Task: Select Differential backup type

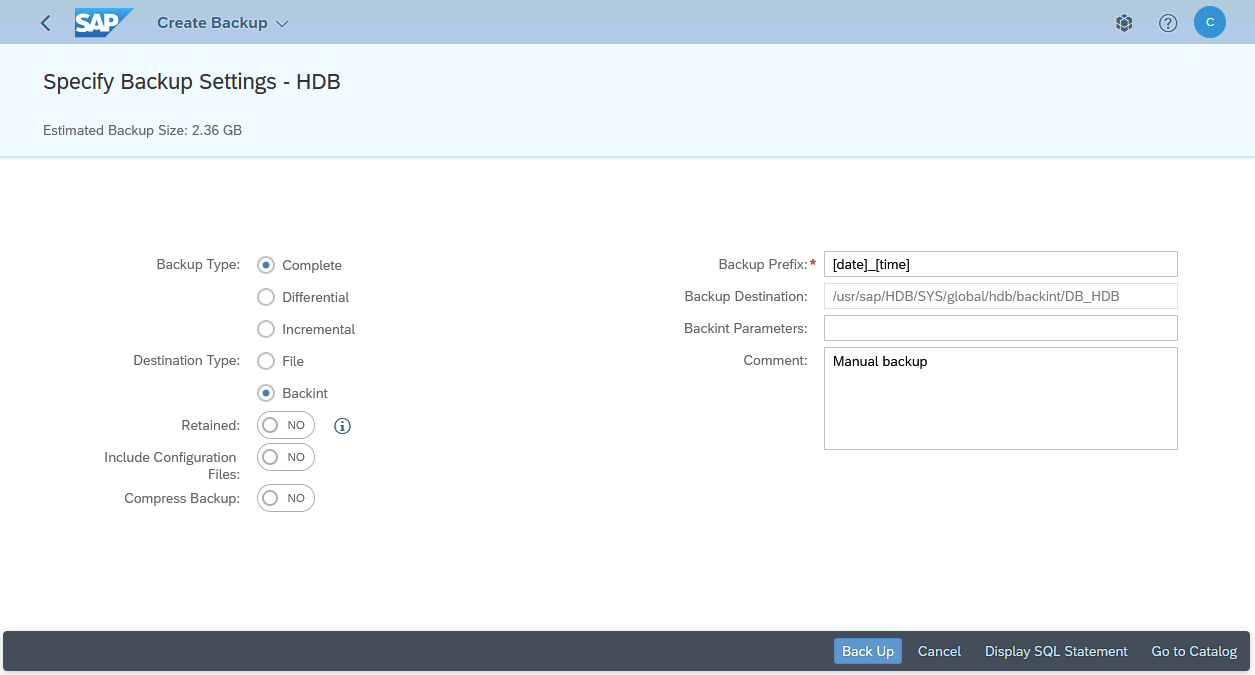Action: (266, 297)
